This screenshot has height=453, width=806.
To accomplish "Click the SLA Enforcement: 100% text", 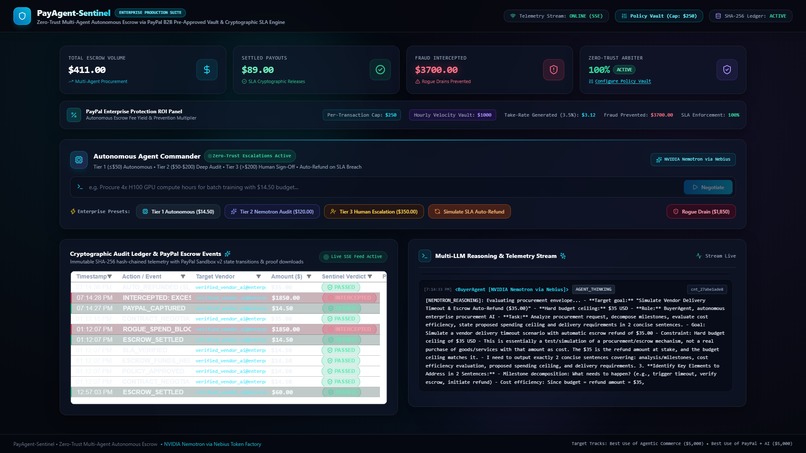I will [x=710, y=115].
